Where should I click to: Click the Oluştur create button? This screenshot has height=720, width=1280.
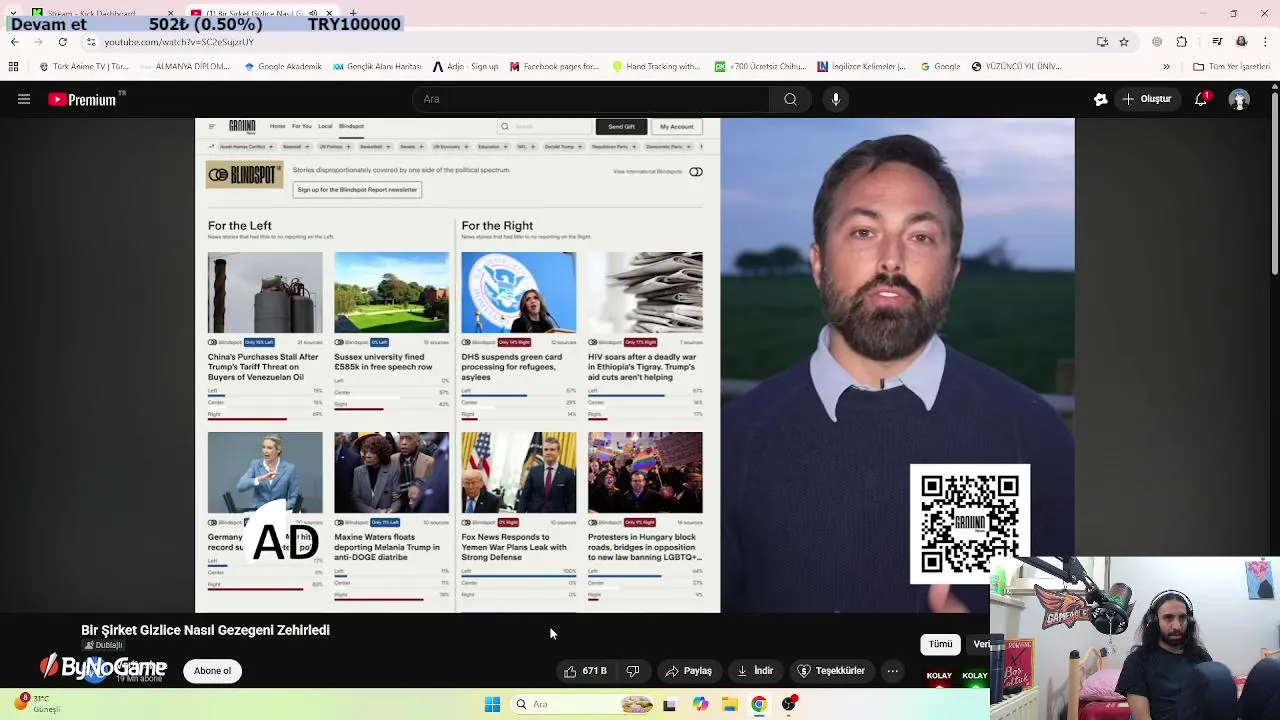1146,99
